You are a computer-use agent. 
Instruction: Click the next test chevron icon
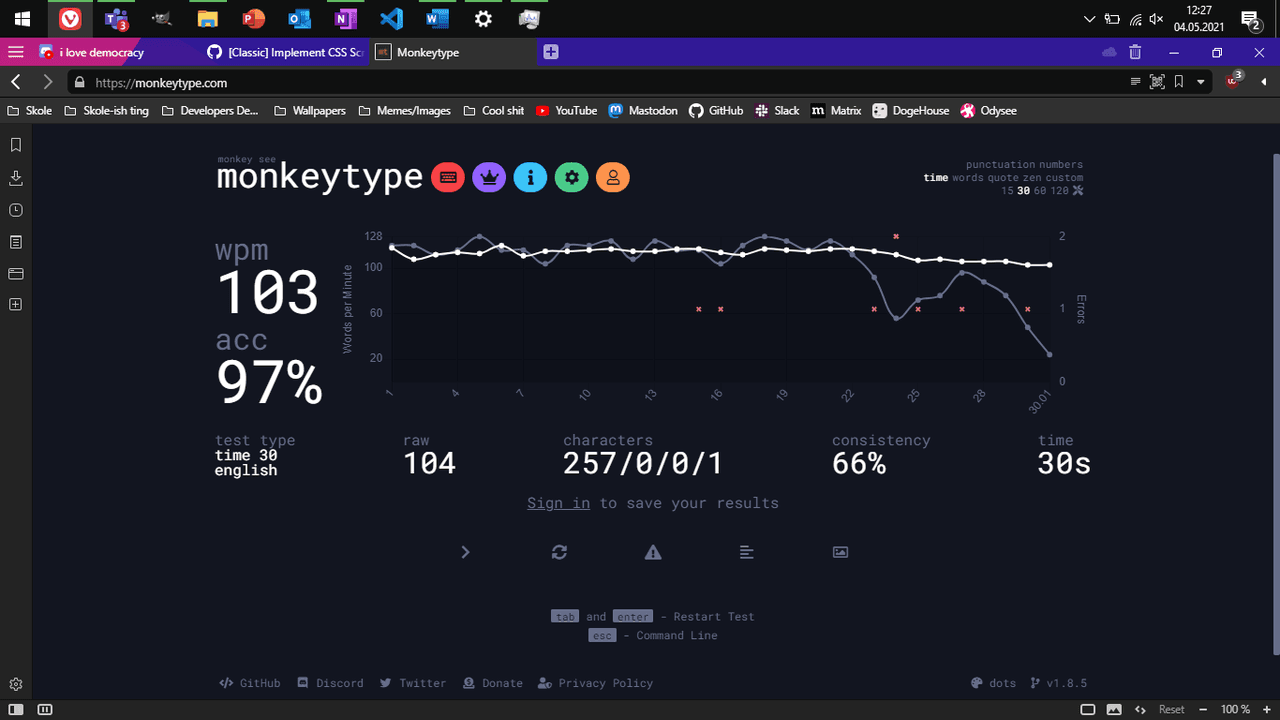coord(465,552)
